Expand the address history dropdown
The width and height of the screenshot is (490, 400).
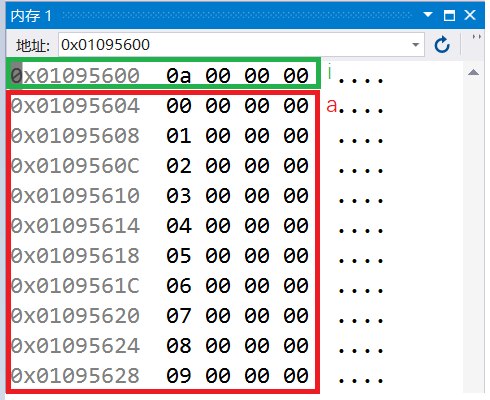tap(415, 45)
